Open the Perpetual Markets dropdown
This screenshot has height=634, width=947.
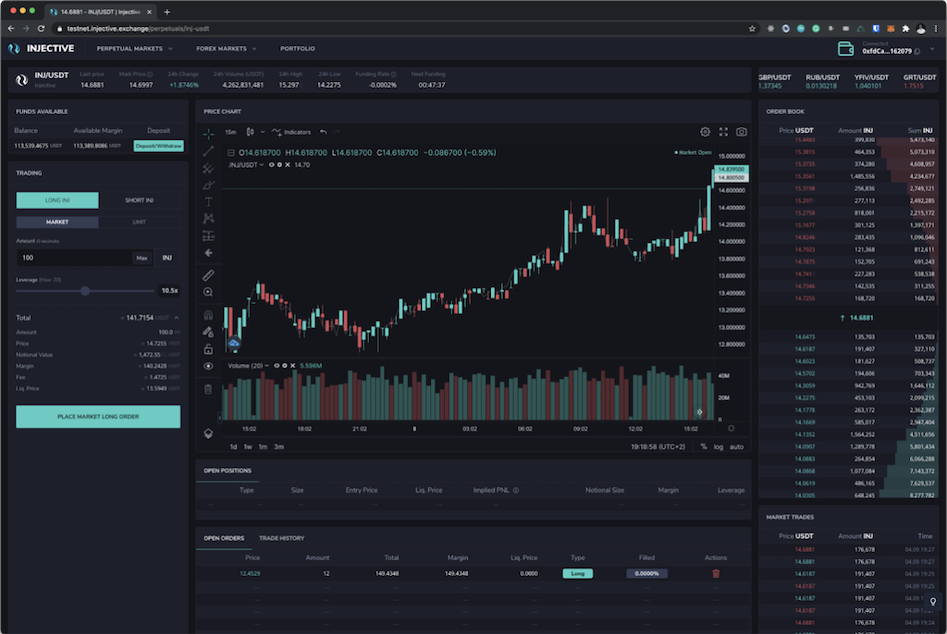(134, 48)
